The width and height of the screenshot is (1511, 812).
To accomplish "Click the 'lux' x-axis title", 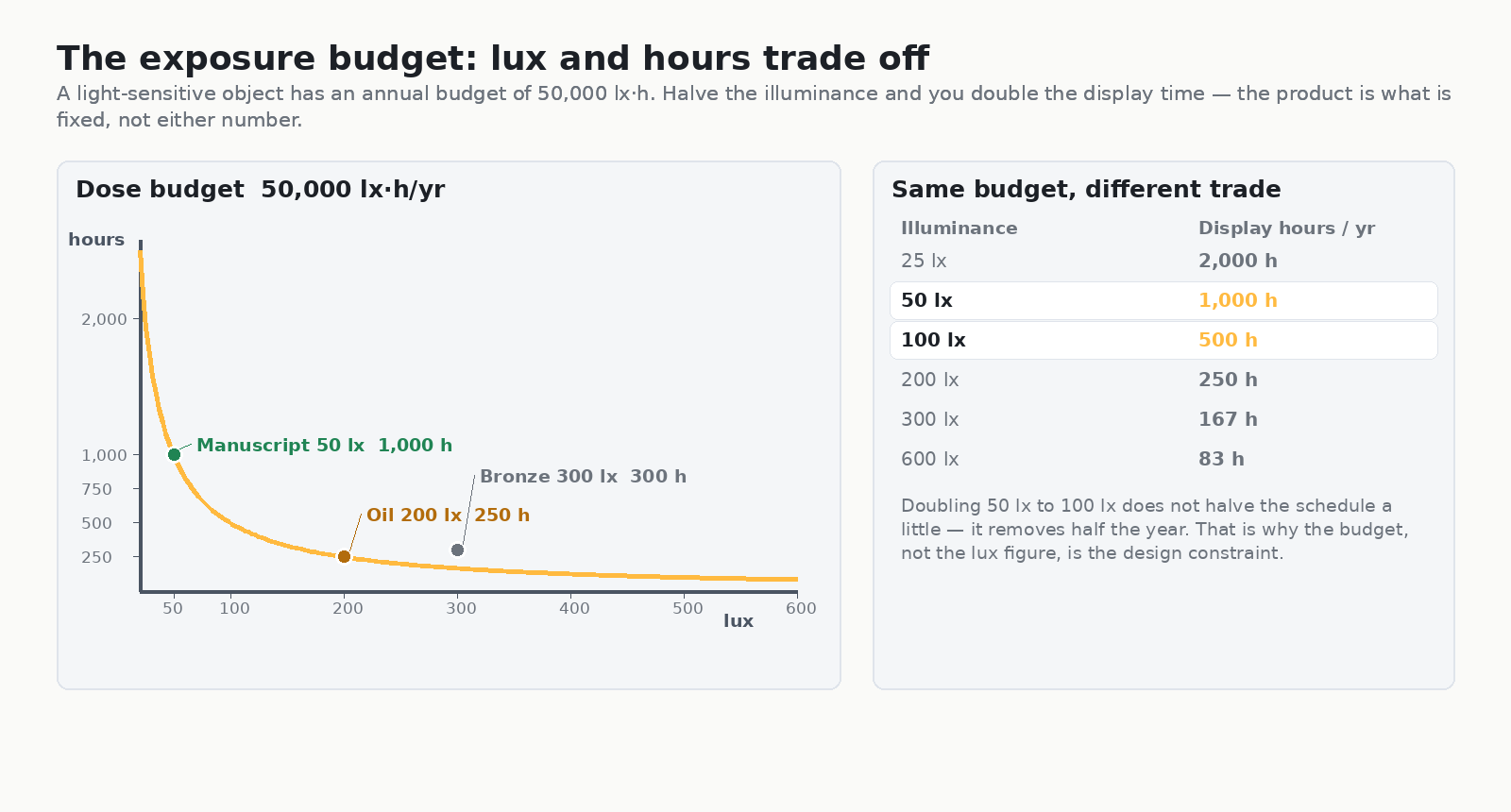I will [739, 621].
